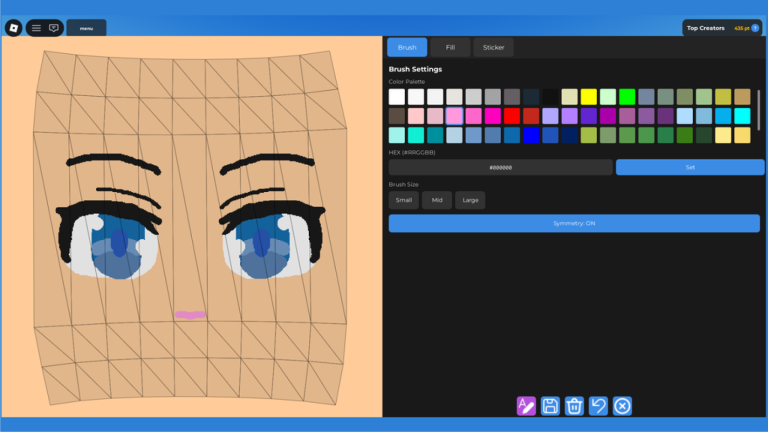Pick the hot magenta swatch
This screenshot has width=768, height=432.
coord(493,116)
